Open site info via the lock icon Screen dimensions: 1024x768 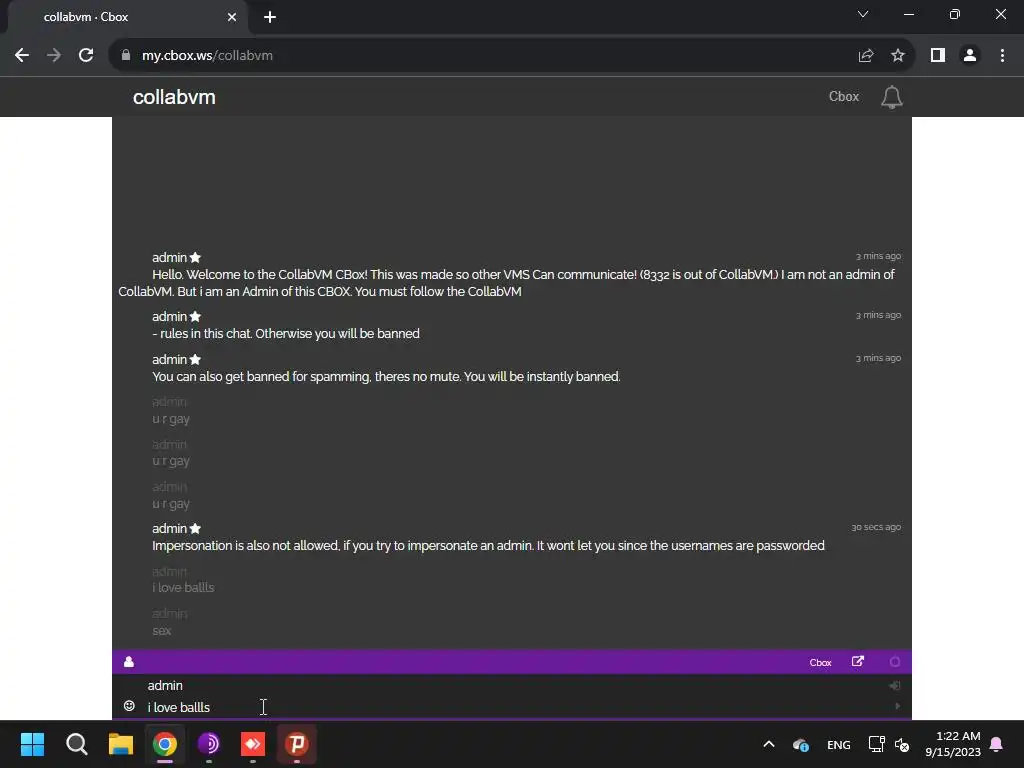pos(126,56)
